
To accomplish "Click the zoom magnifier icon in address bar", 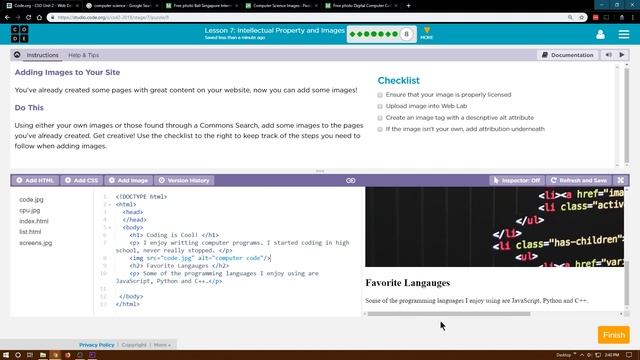I will 570,18.
